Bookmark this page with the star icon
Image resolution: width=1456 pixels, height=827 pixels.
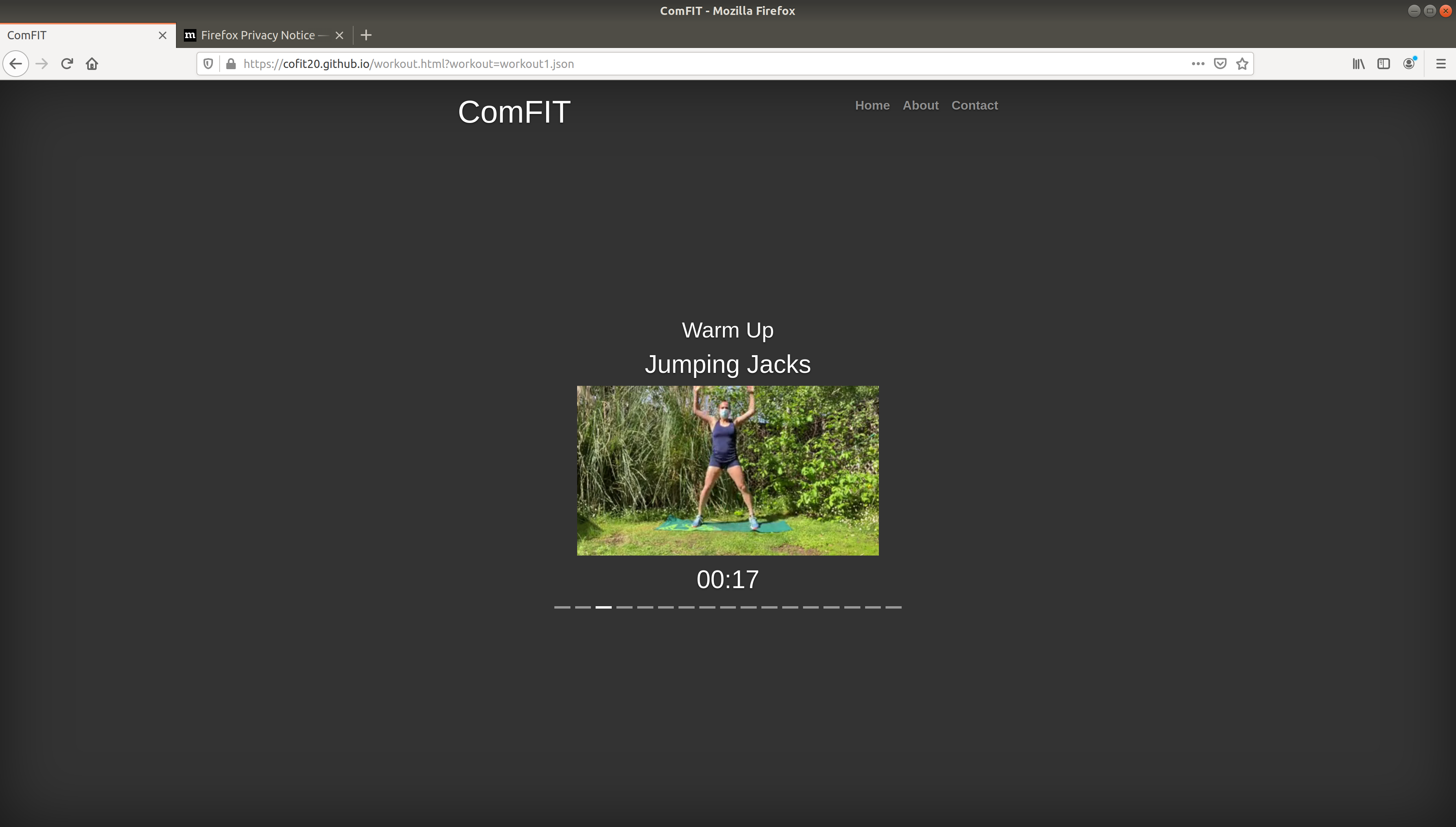coord(1242,64)
